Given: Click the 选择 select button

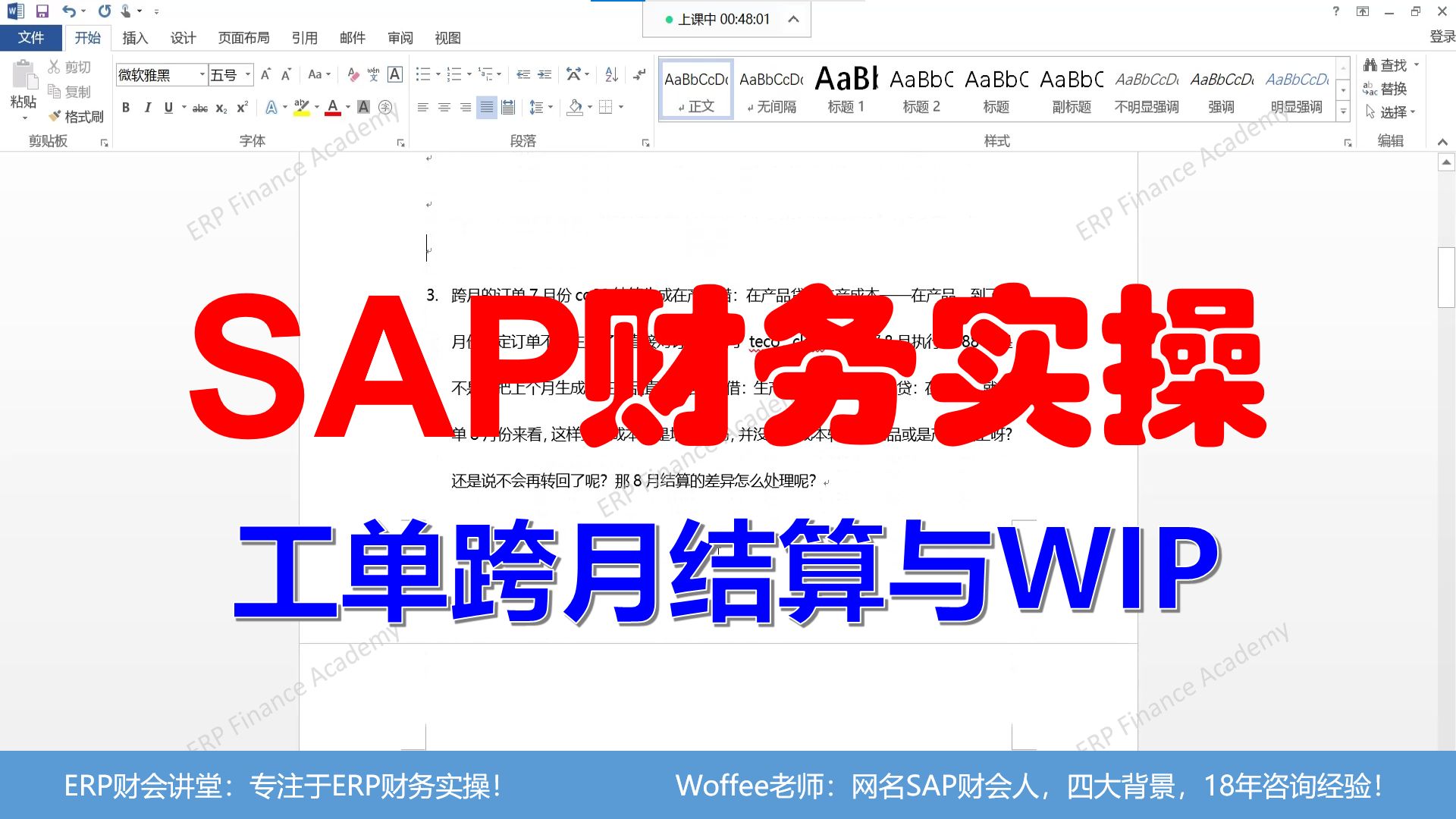Looking at the screenshot, I should pos(1389,112).
